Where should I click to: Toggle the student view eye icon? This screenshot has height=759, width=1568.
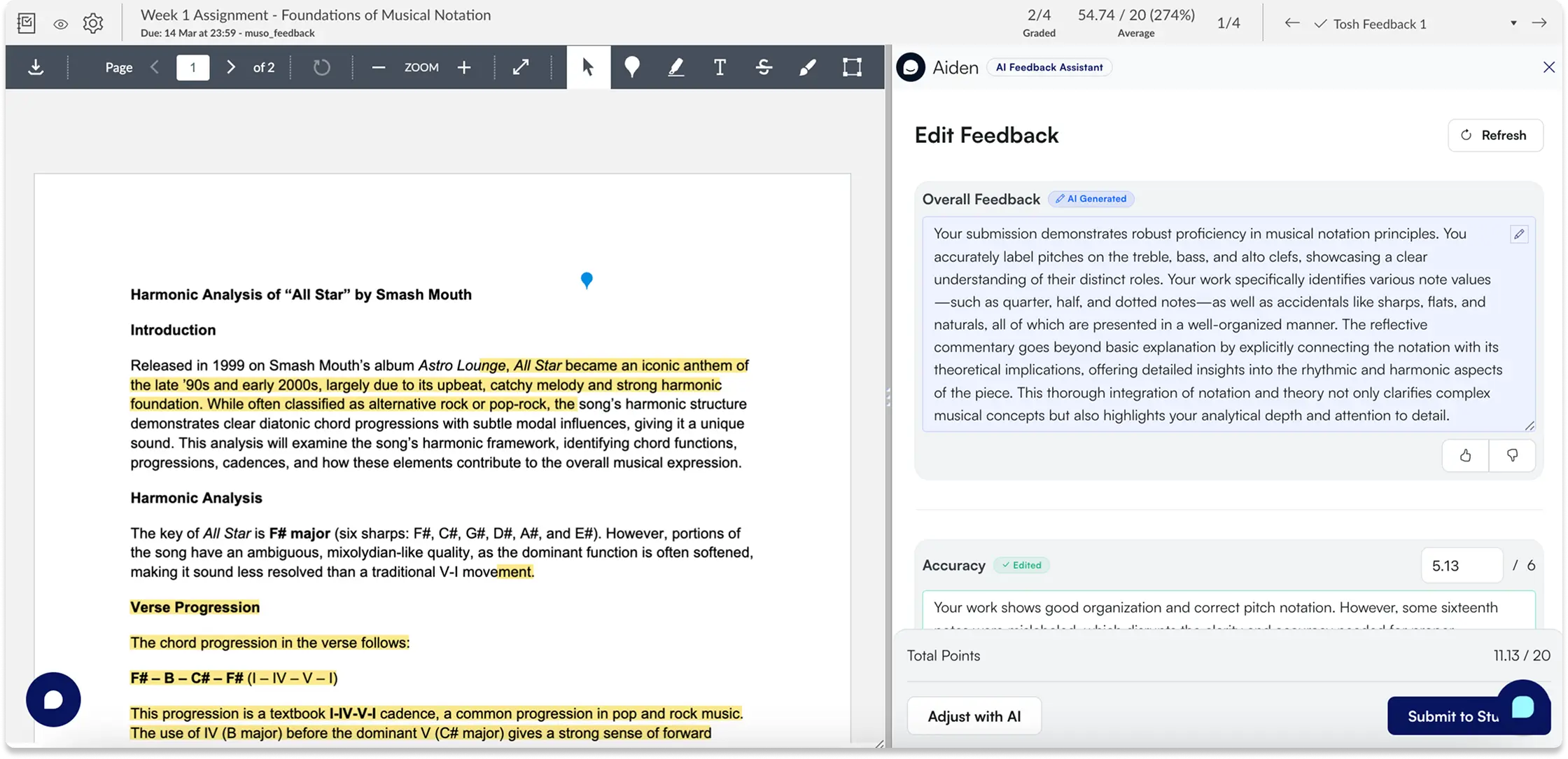coord(61,24)
